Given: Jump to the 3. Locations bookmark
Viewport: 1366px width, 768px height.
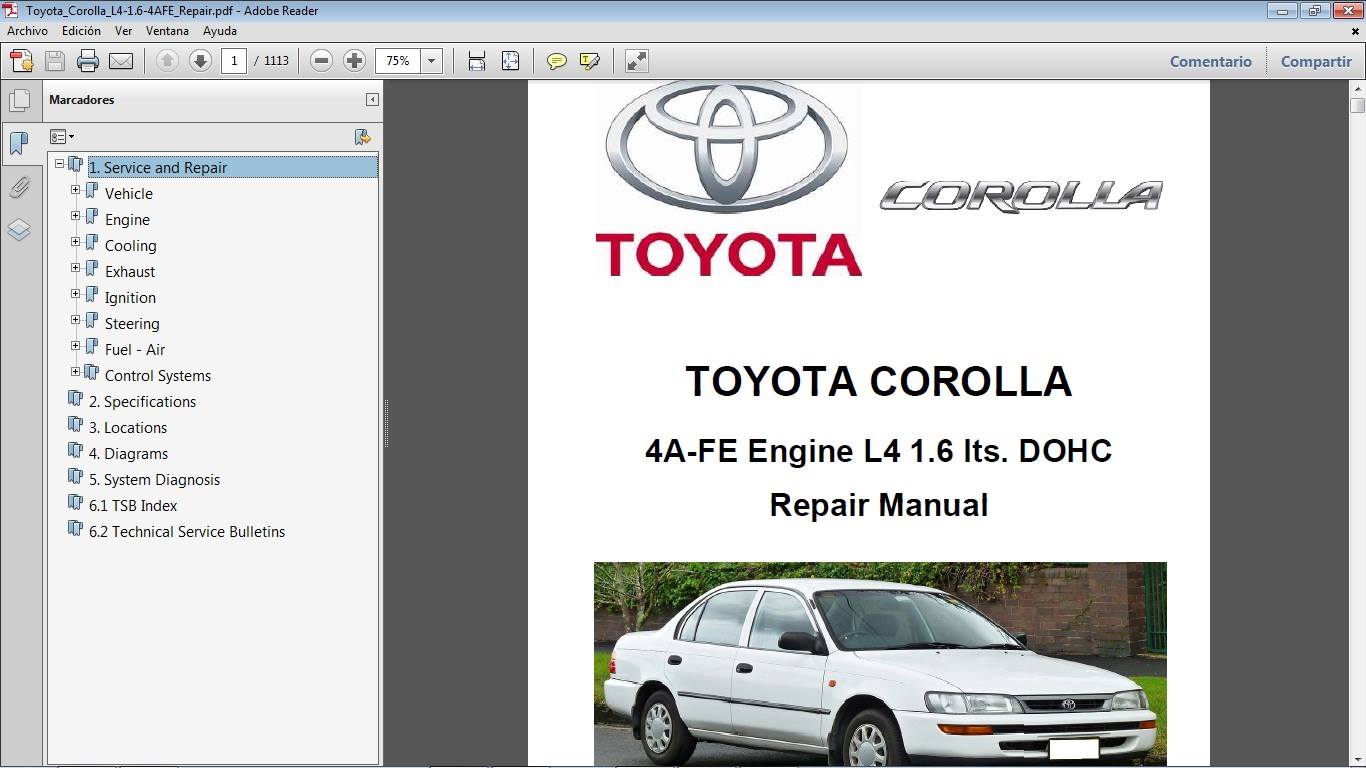Looking at the screenshot, I should click(128, 428).
